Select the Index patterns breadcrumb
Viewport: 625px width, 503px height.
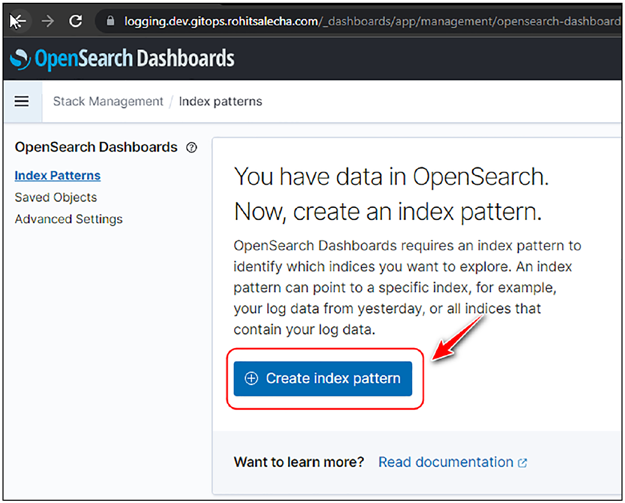220,101
